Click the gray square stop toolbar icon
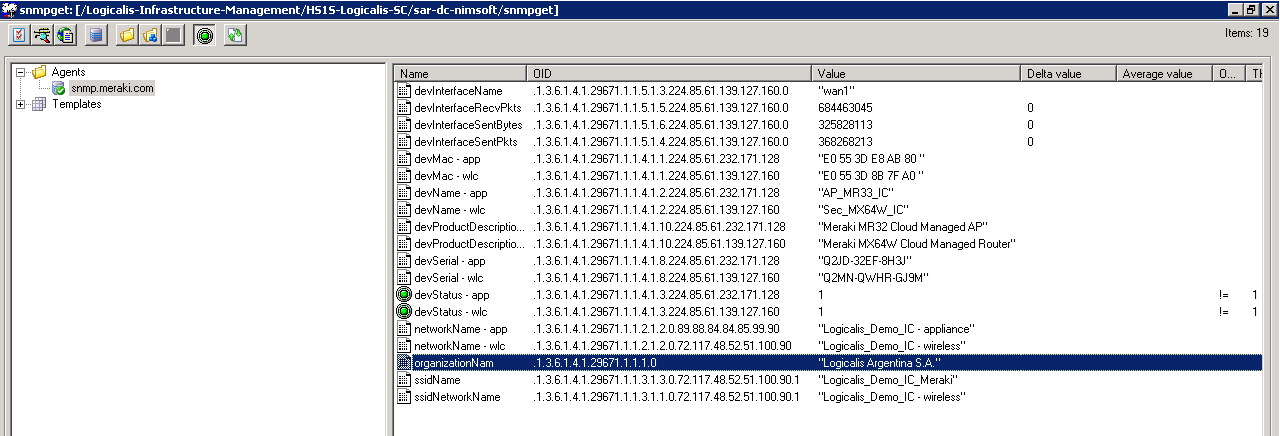This screenshot has height=436, width=1280. tap(173, 36)
